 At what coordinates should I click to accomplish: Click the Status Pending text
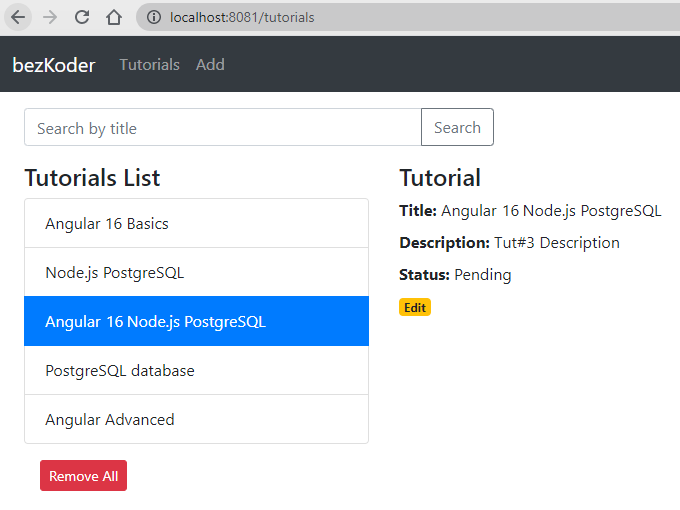[455, 275]
